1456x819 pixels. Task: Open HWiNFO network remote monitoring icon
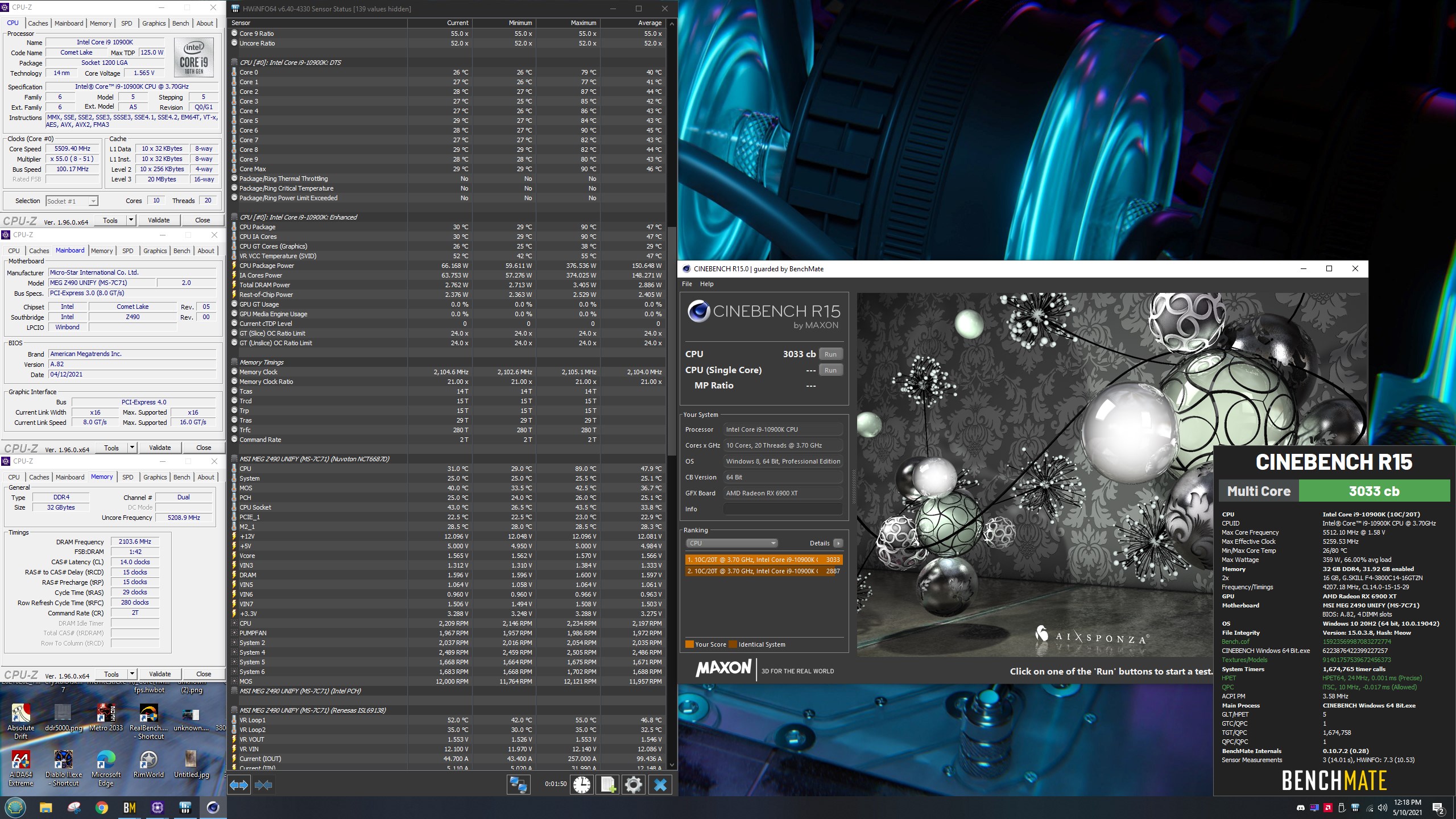(x=518, y=785)
